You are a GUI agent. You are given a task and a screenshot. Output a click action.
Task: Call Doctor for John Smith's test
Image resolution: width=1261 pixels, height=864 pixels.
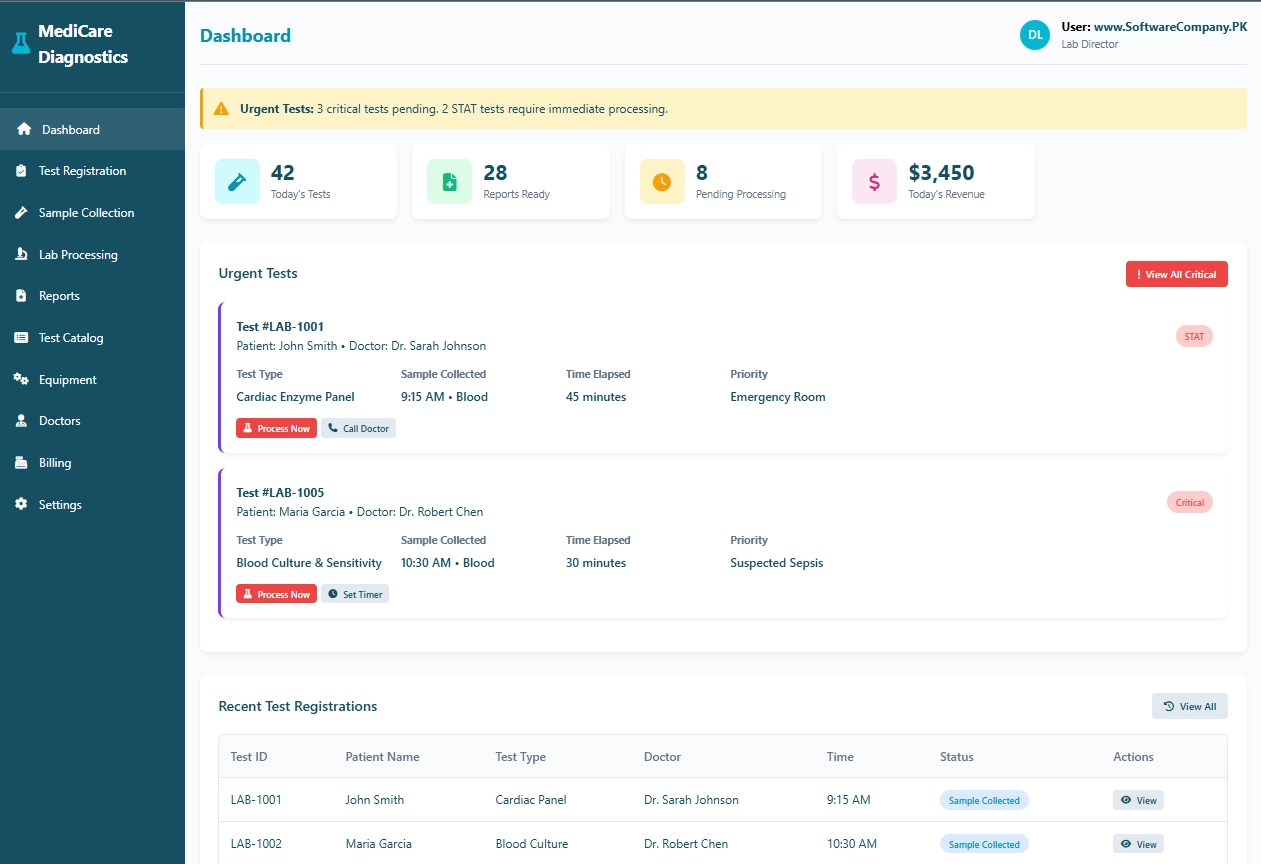[358, 428]
